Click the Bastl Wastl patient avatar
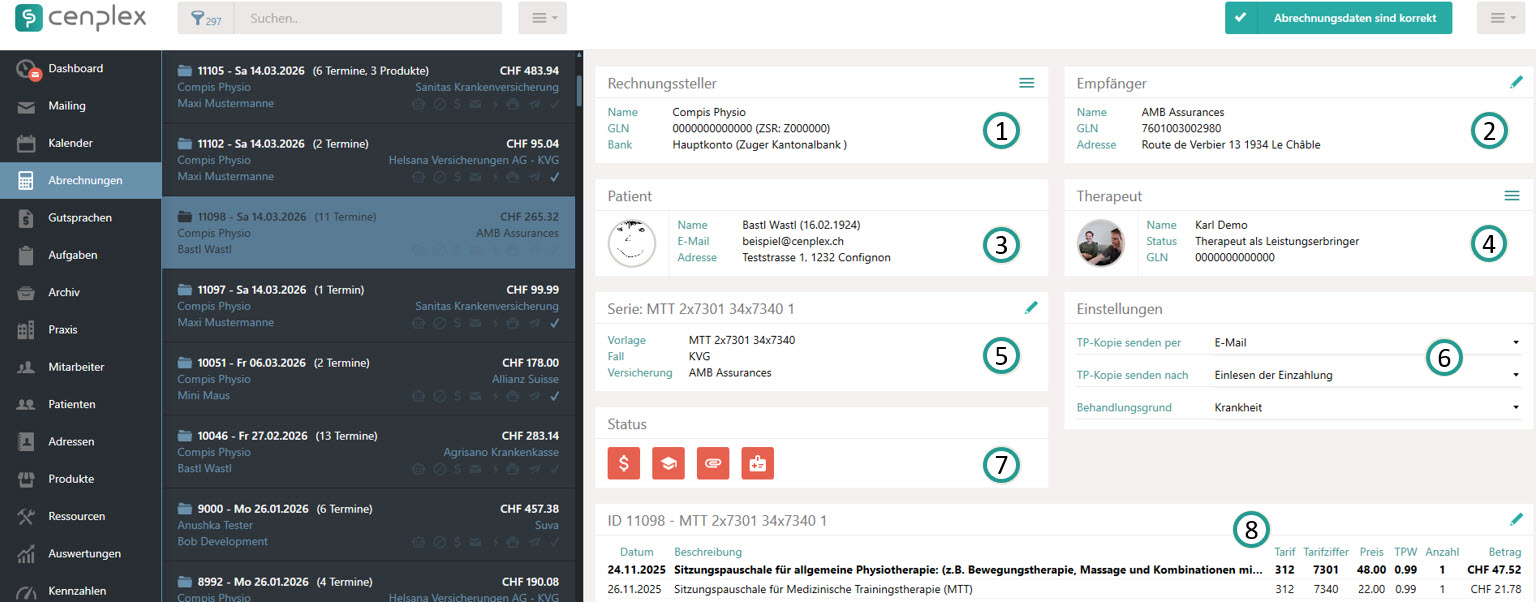This screenshot has width=1536, height=602. coord(632,243)
